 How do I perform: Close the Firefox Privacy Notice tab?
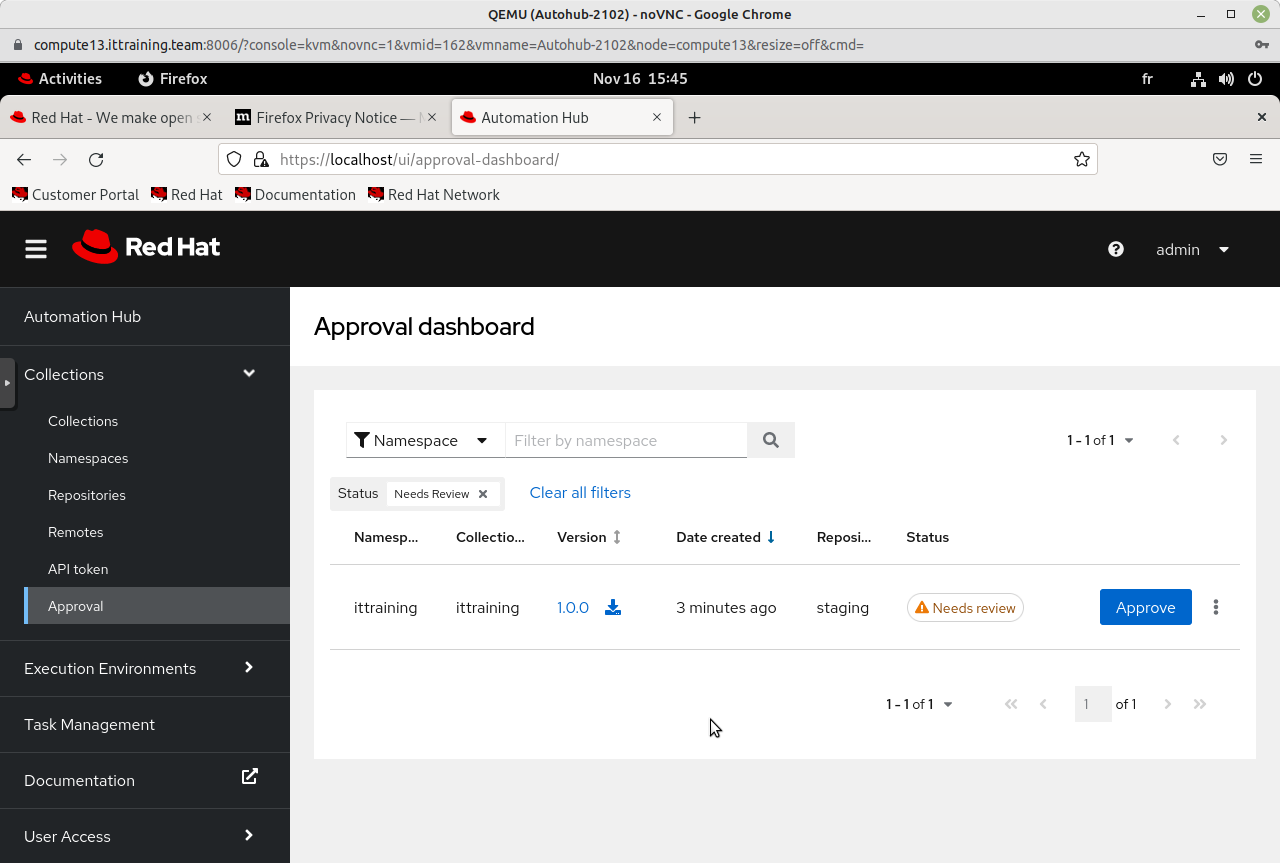point(432,117)
